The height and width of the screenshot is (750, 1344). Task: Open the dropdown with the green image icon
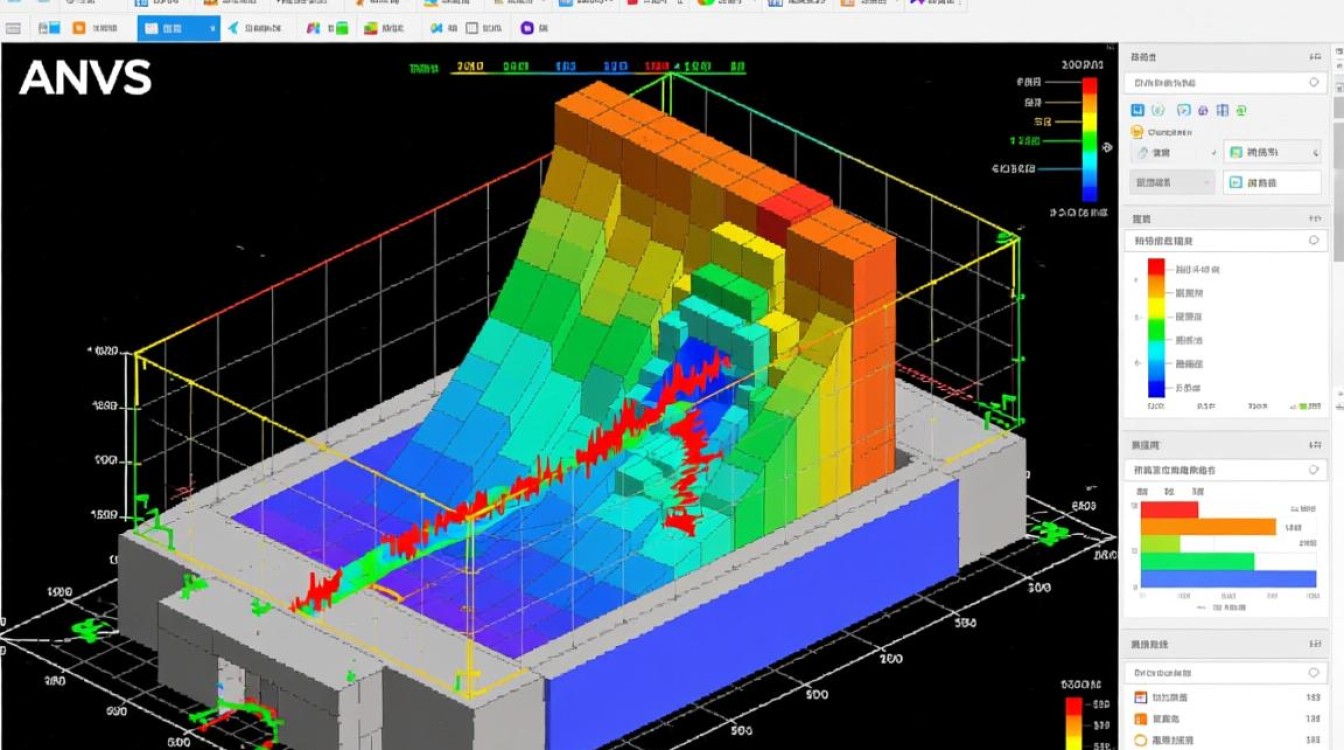pos(1272,153)
